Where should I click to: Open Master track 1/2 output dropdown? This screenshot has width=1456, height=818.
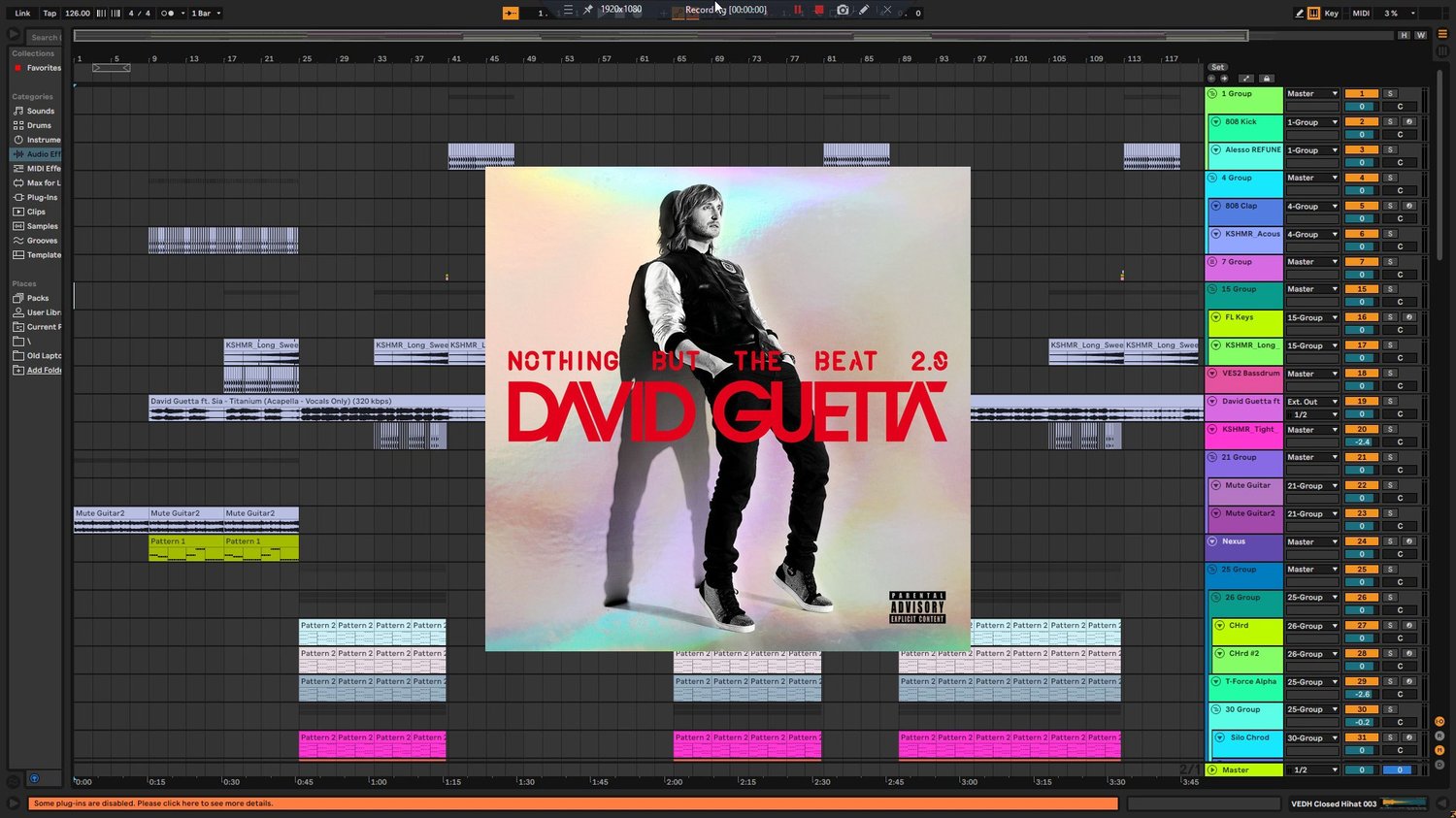[x=1312, y=770]
